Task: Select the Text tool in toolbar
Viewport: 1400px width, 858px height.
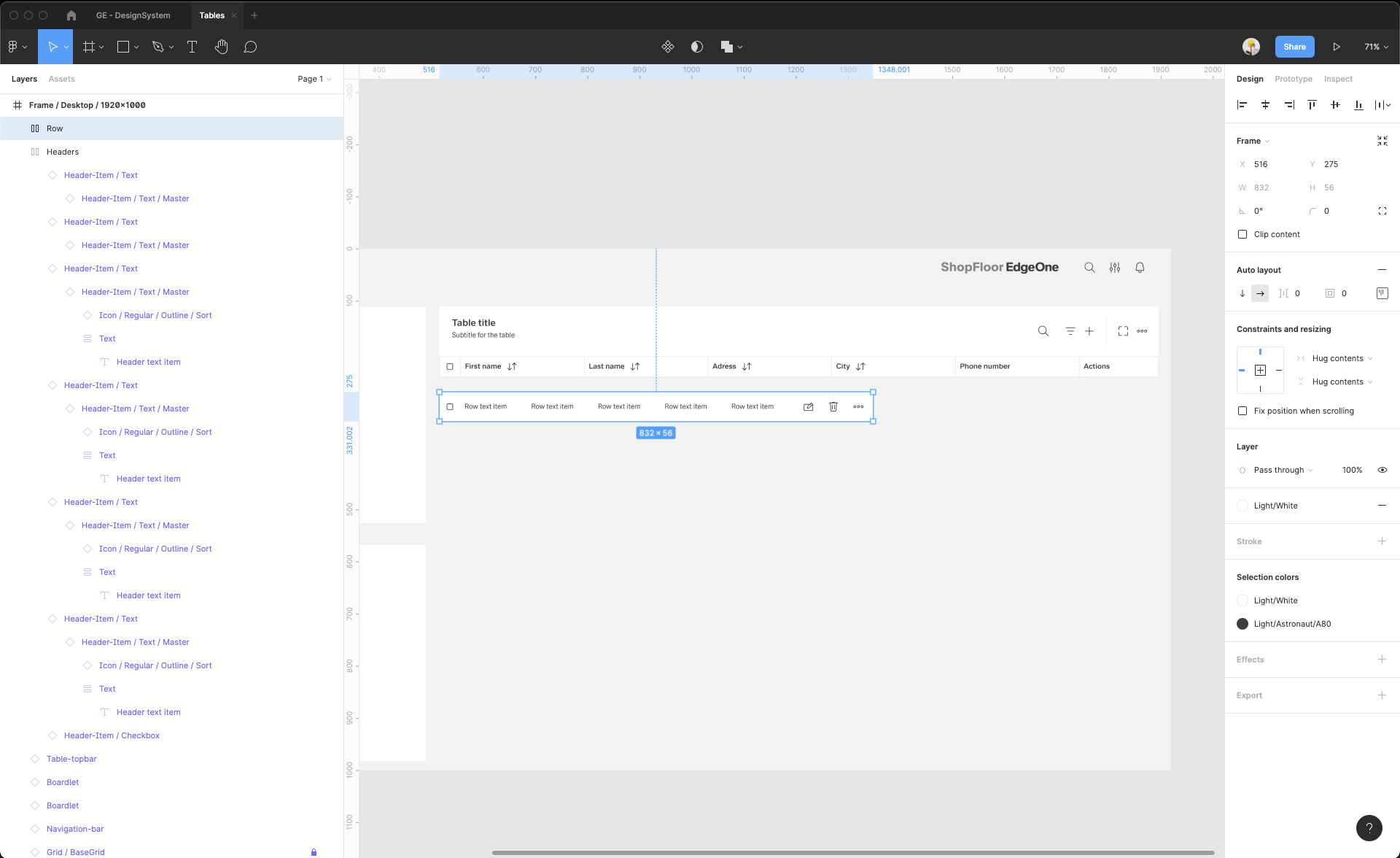Action: click(192, 47)
